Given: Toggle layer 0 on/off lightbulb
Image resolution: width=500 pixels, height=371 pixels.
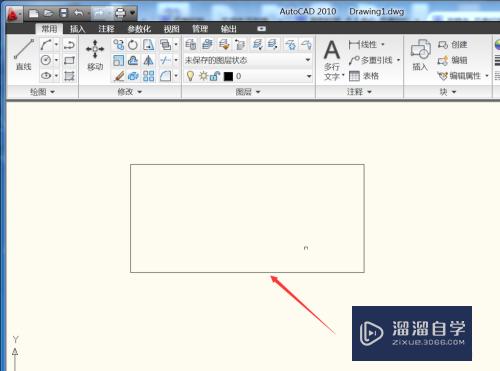Looking at the screenshot, I should [190, 76].
